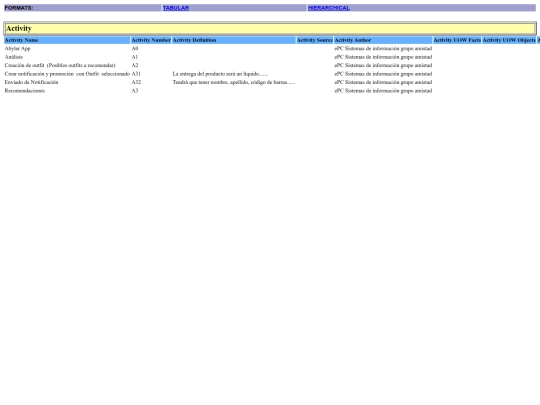
Task: Click the yellow 'Activity' section heading
Action: point(270,29)
